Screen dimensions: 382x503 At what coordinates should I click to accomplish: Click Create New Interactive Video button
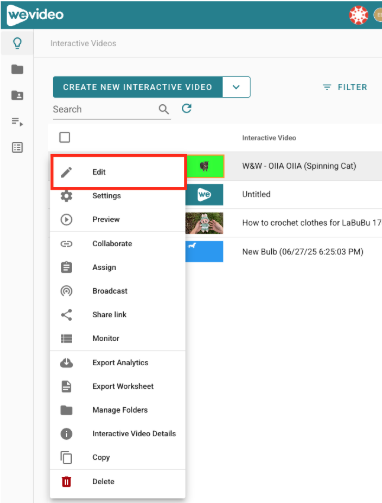pos(138,87)
